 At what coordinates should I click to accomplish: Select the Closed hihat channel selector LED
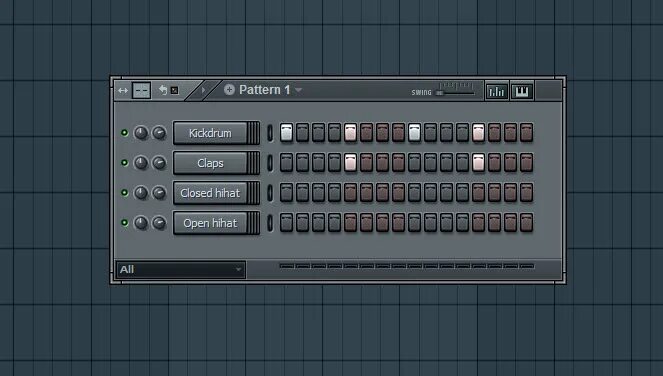270,193
